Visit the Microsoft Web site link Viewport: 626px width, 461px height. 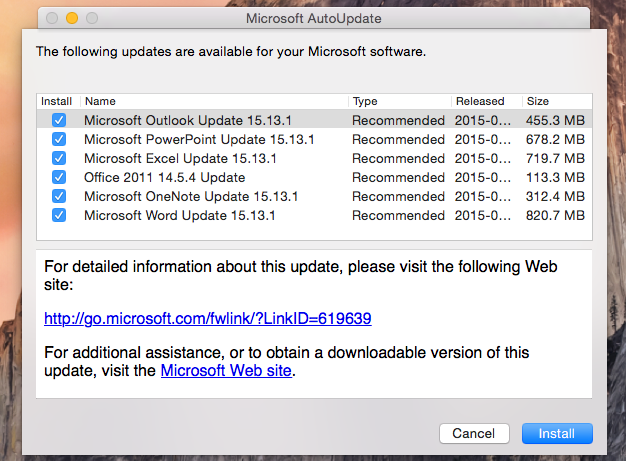click(x=226, y=371)
